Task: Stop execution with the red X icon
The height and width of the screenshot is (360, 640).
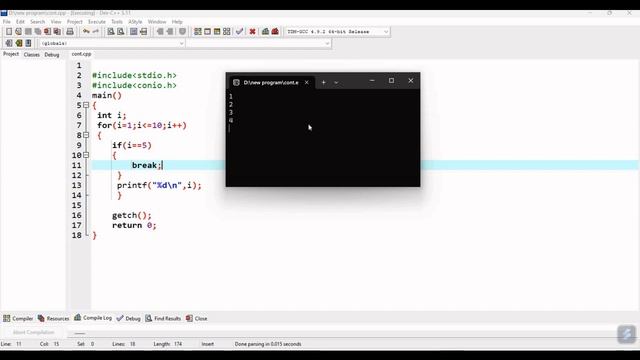Action: (252, 31)
